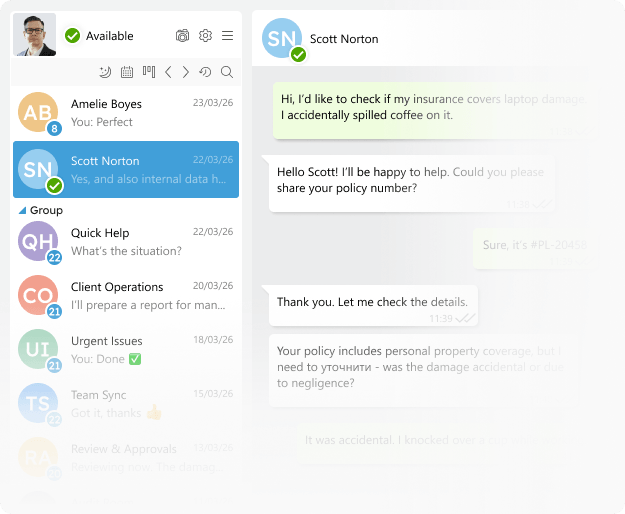Open Quick Help group chat
The width and height of the screenshot is (625, 514).
point(126,241)
